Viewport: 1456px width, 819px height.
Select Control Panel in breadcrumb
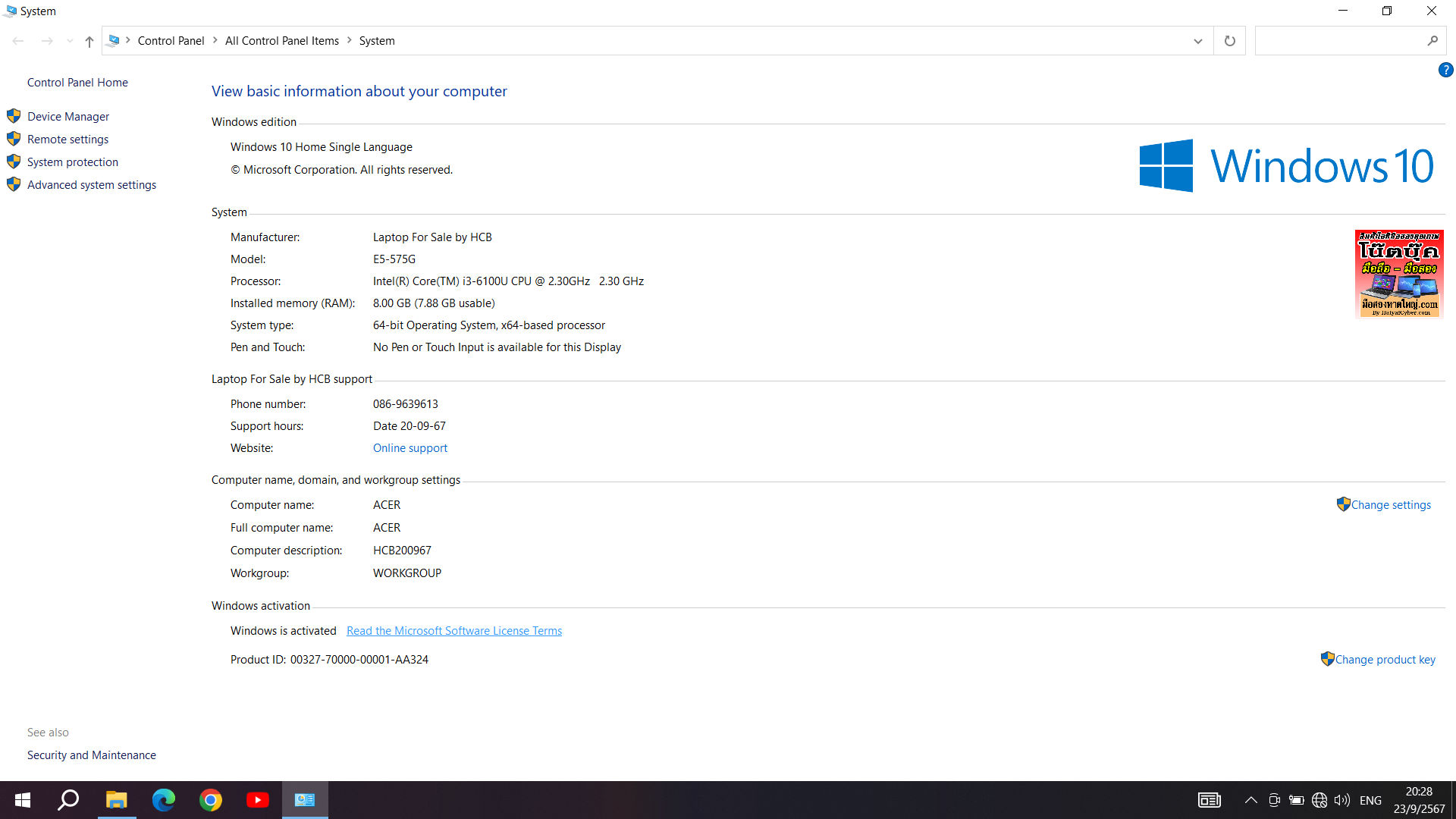[171, 41]
